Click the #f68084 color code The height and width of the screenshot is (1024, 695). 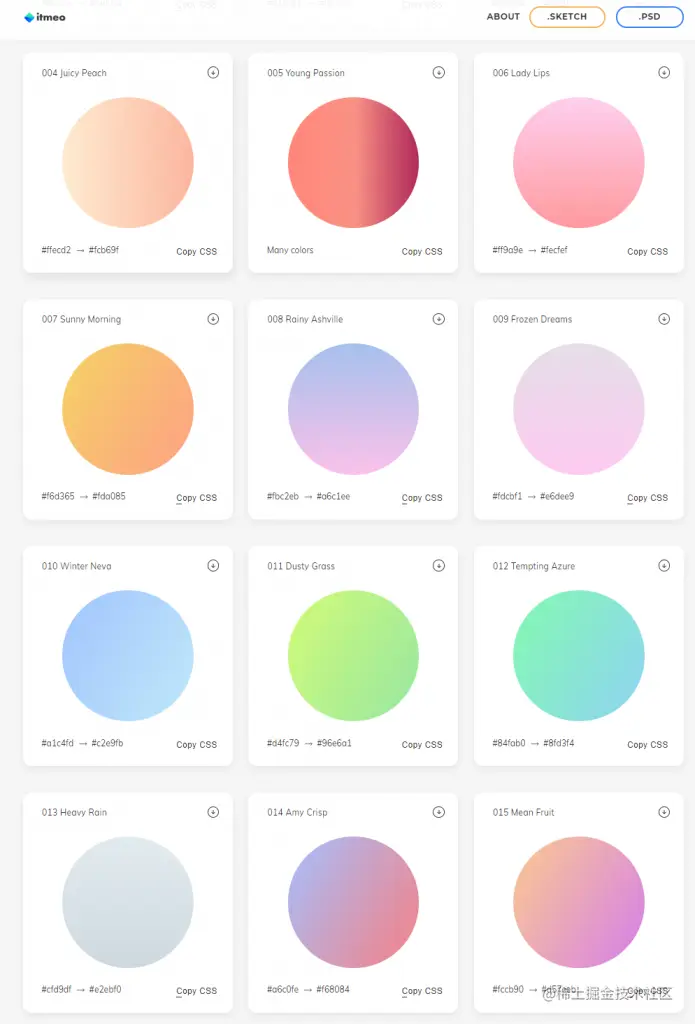click(333, 989)
